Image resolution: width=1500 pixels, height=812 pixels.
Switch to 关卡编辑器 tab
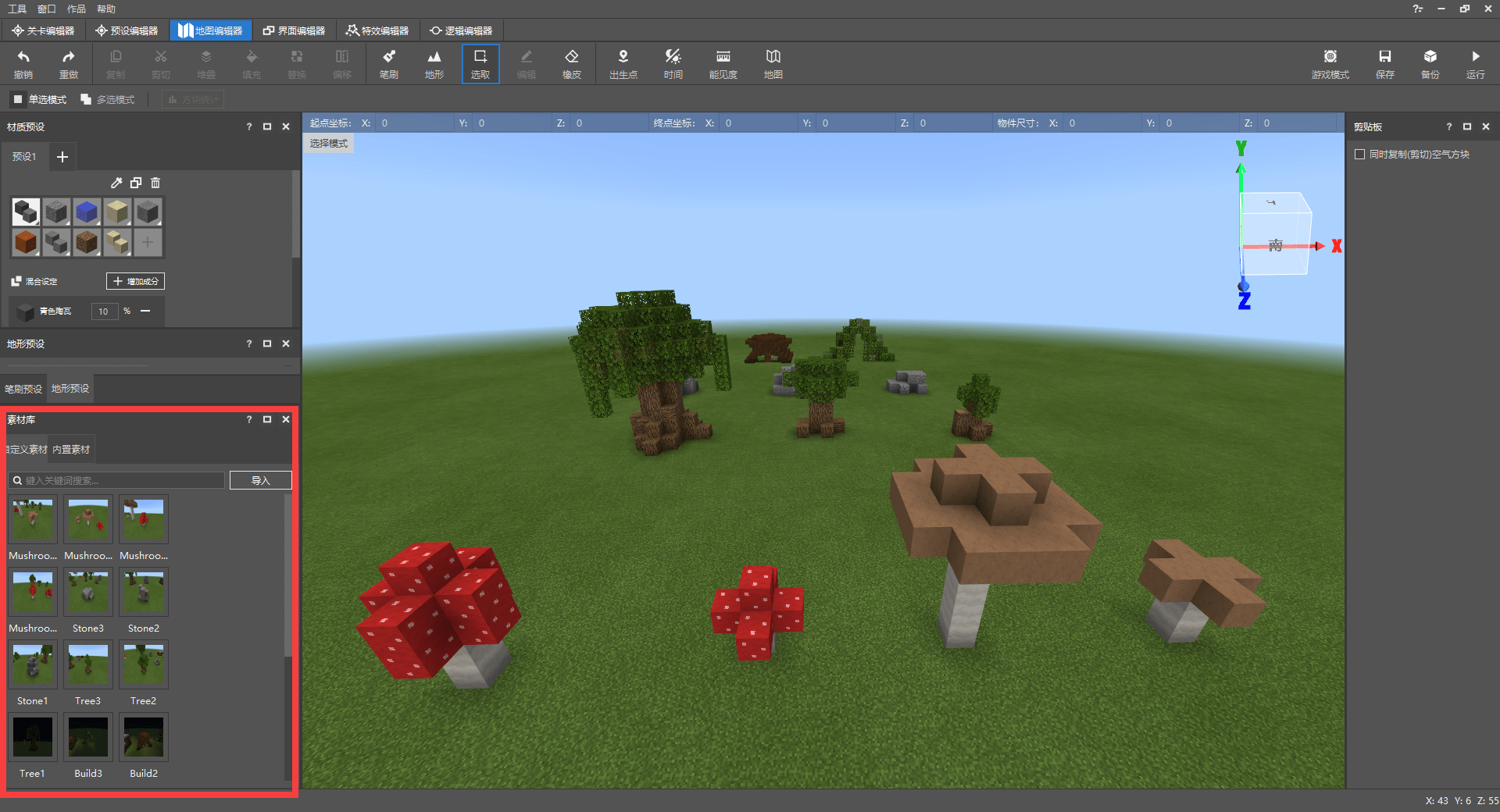tap(43, 30)
